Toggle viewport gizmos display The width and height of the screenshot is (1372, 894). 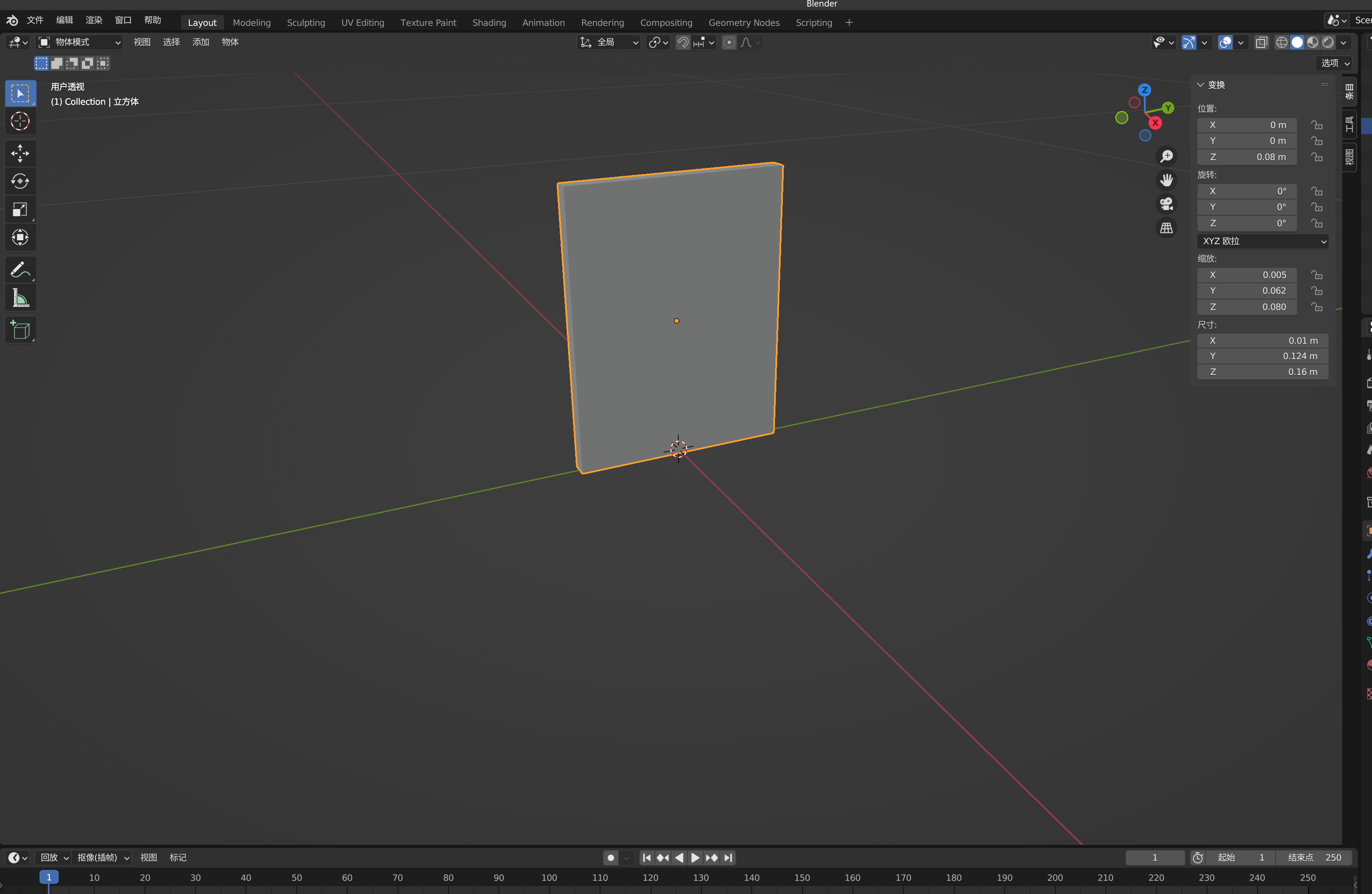(1189, 42)
